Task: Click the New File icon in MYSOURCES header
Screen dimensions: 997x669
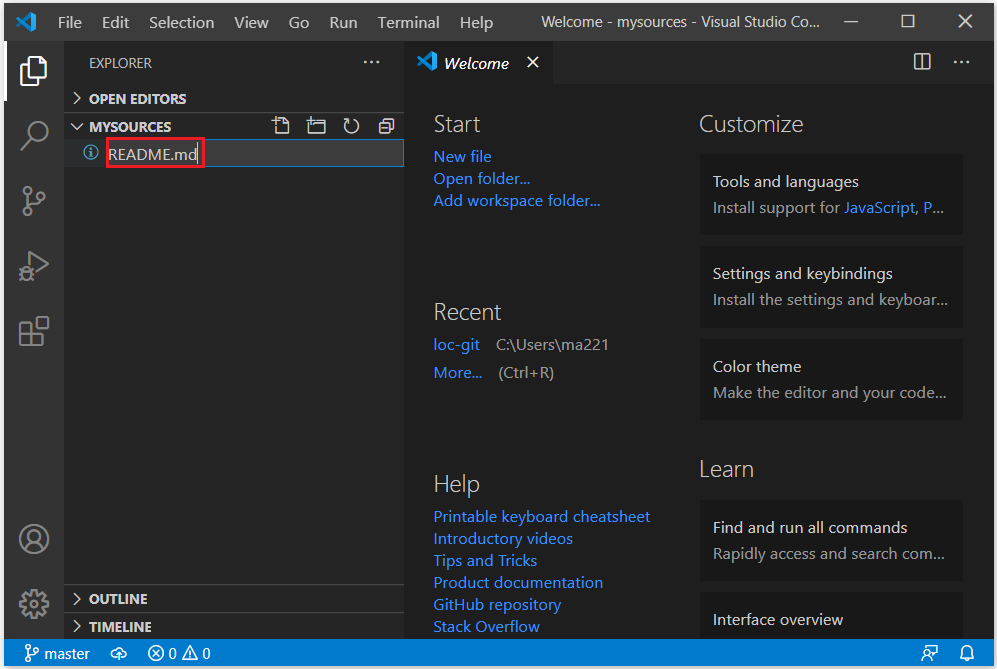Action: tap(281, 126)
